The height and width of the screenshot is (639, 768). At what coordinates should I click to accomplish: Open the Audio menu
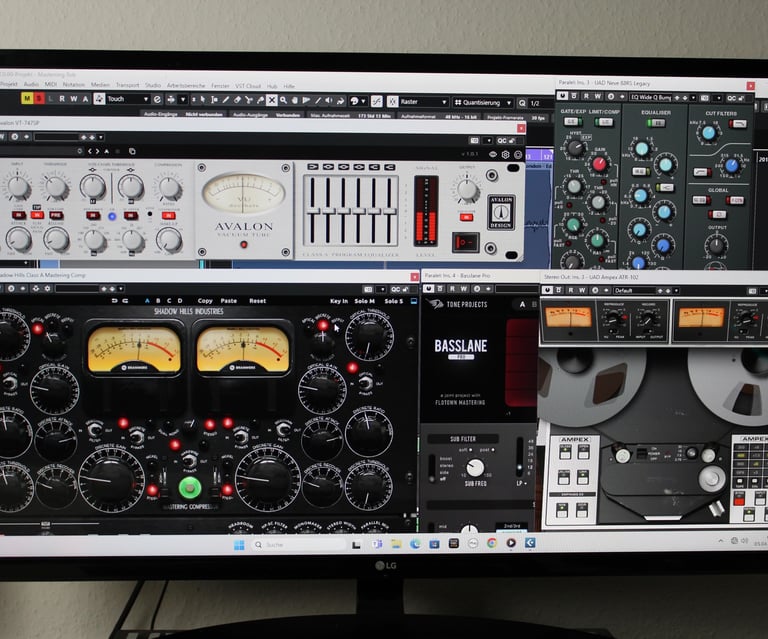pyautogui.click(x=31, y=84)
